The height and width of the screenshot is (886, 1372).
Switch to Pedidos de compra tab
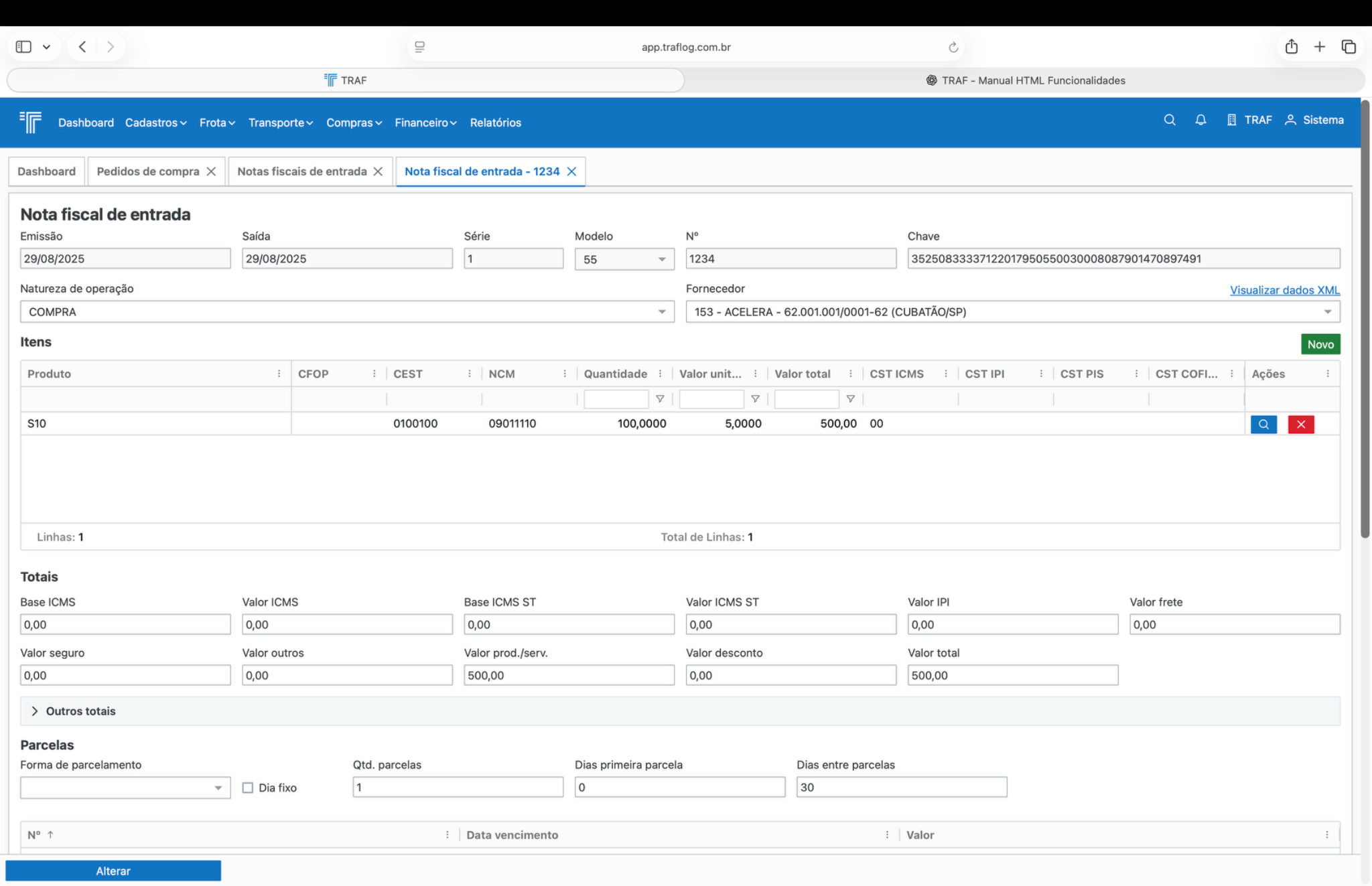(x=147, y=171)
